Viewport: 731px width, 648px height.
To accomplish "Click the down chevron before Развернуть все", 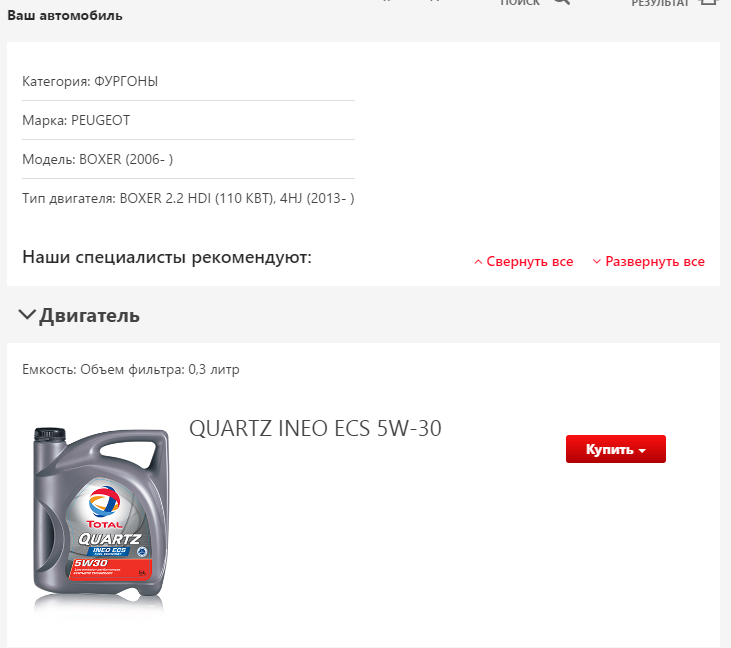I will [596, 262].
